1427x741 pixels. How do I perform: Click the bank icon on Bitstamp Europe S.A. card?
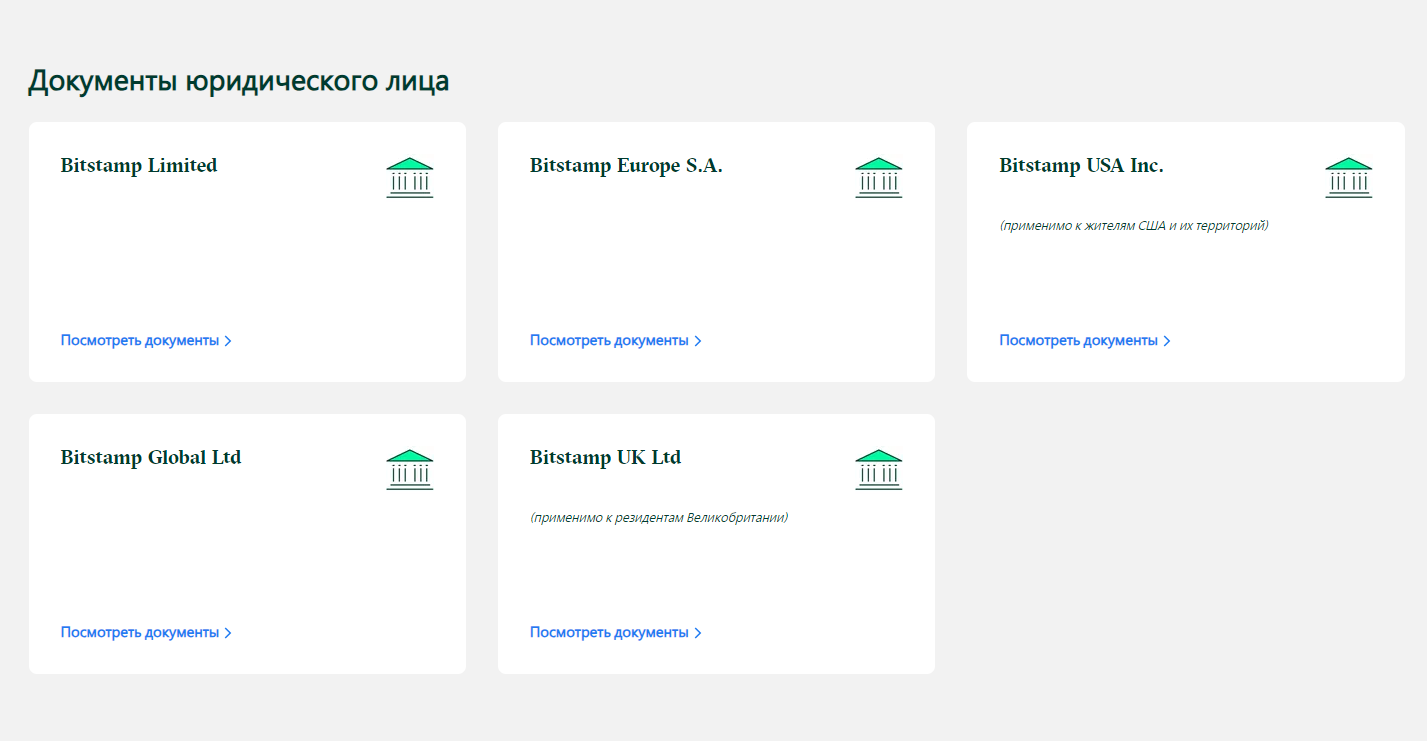point(879,178)
